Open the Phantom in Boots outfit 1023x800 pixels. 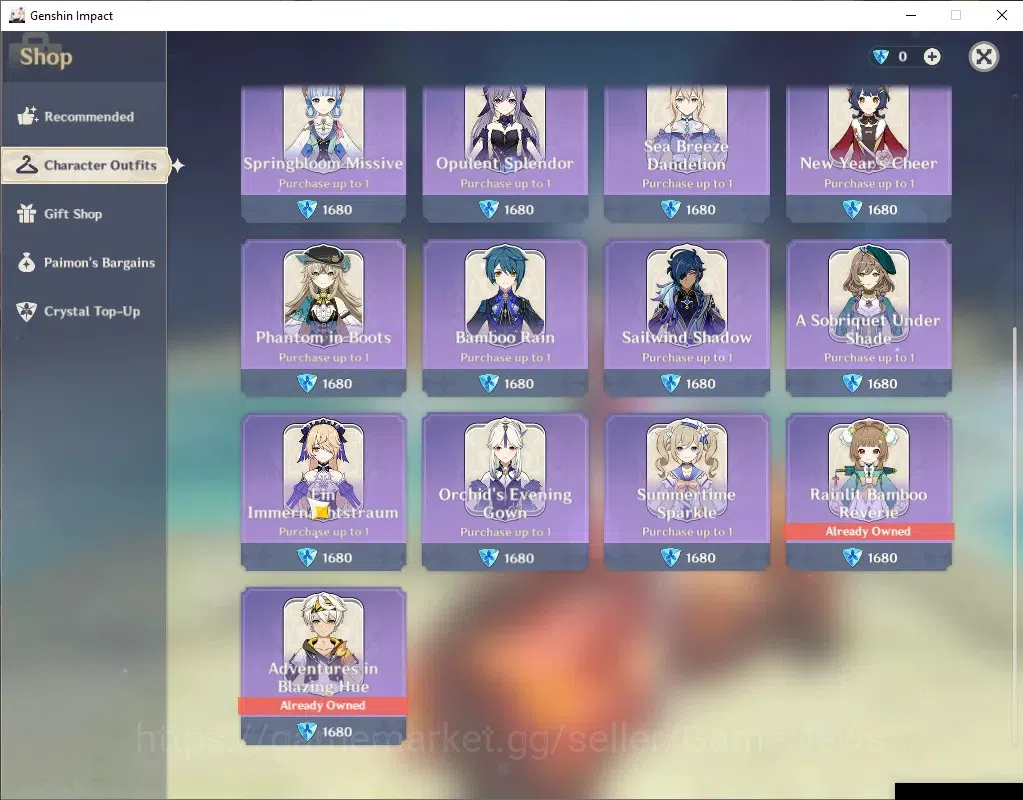[x=324, y=318]
